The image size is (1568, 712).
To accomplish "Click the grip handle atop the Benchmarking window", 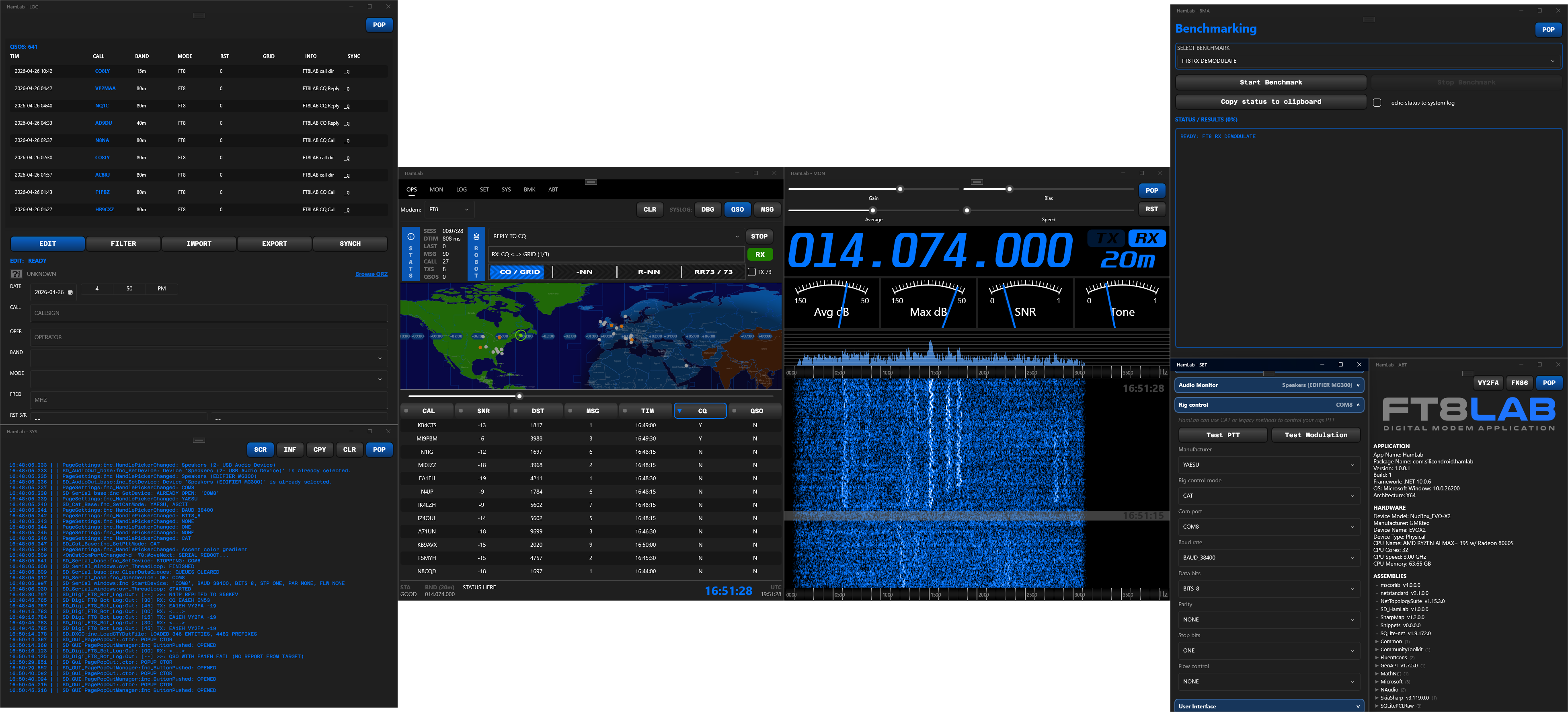I will (x=1369, y=19).
